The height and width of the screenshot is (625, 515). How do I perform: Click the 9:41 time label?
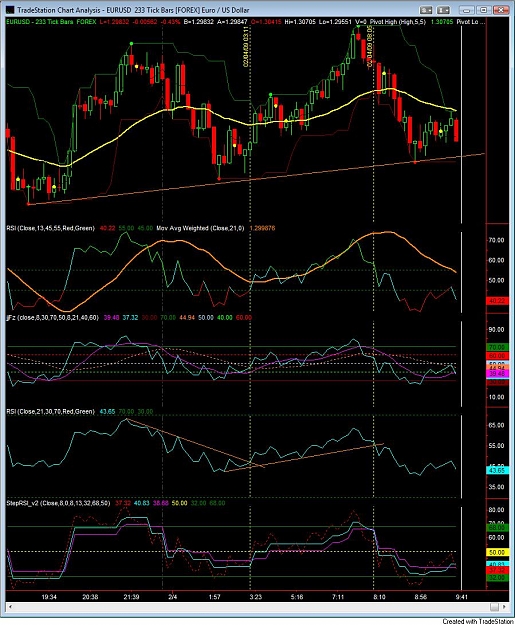pyautogui.click(x=461, y=597)
